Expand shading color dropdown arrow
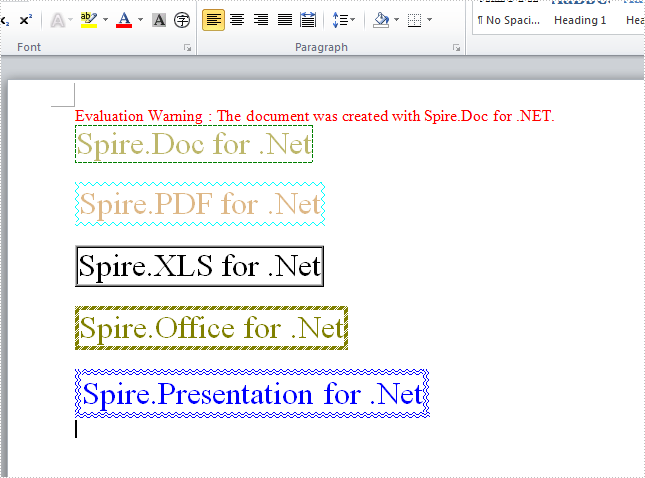 [397, 20]
